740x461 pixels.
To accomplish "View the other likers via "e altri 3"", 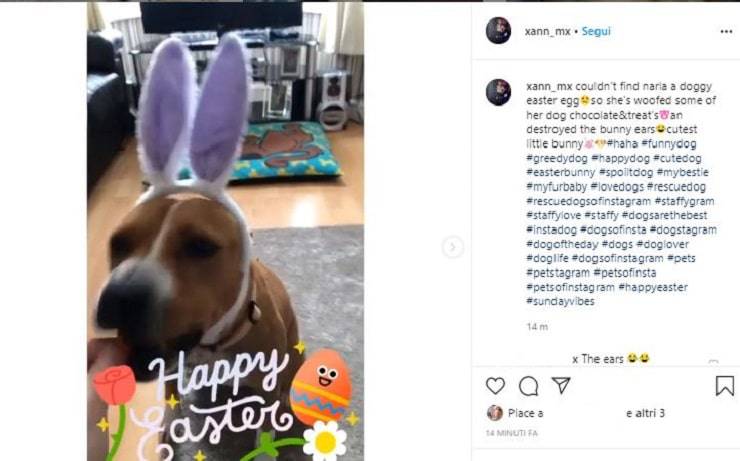I will pos(645,413).
